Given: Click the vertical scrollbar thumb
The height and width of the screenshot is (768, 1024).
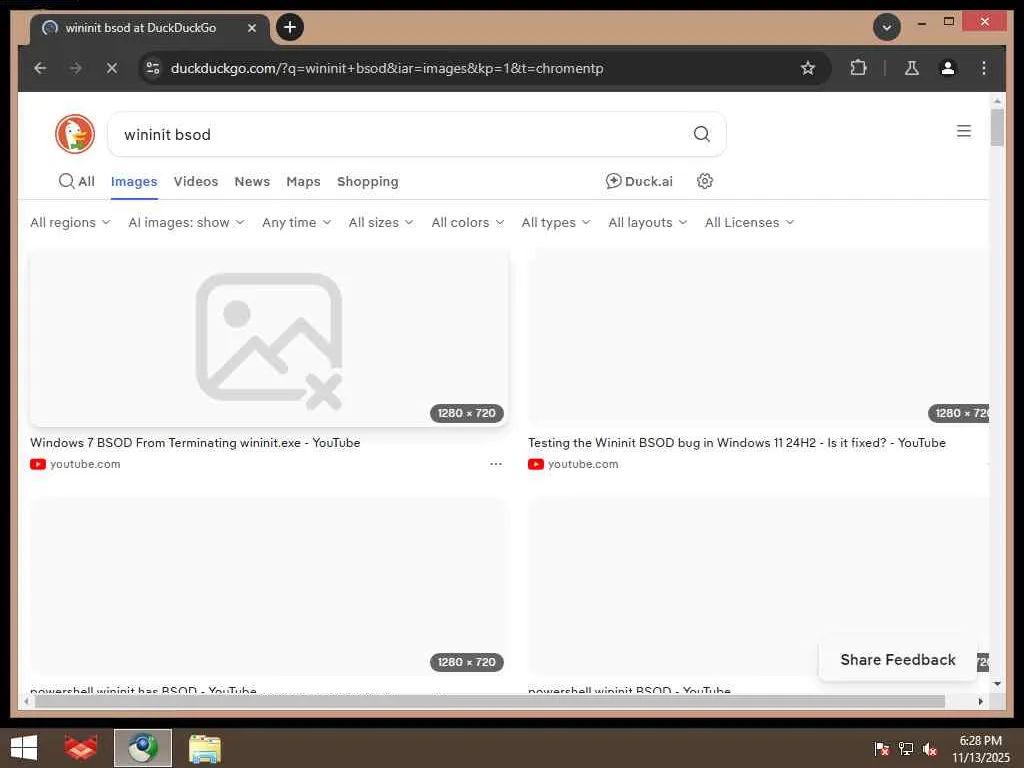Looking at the screenshot, I should 997,127.
